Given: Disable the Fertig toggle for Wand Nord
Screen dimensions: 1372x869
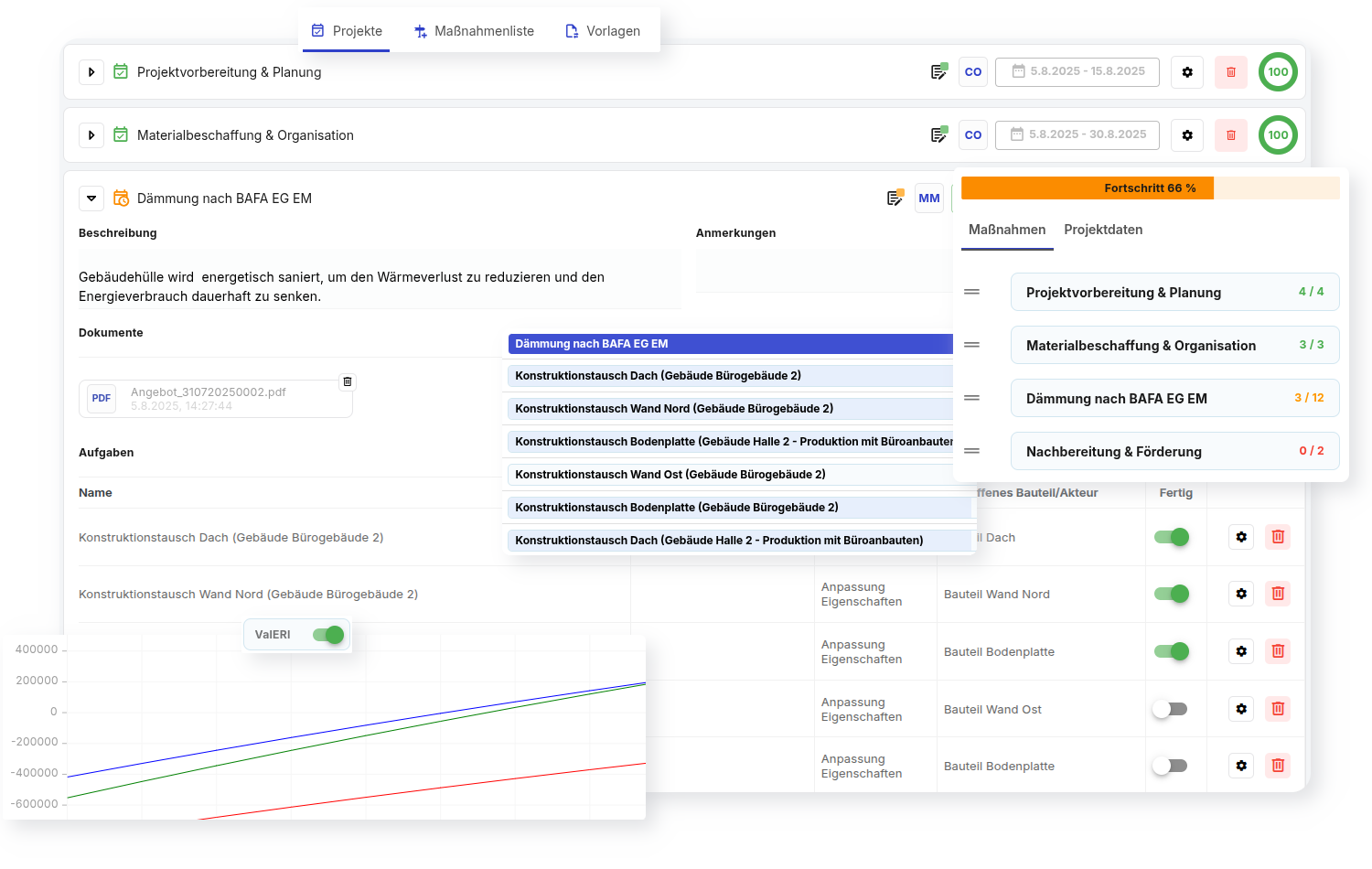Looking at the screenshot, I should coord(1171,594).
